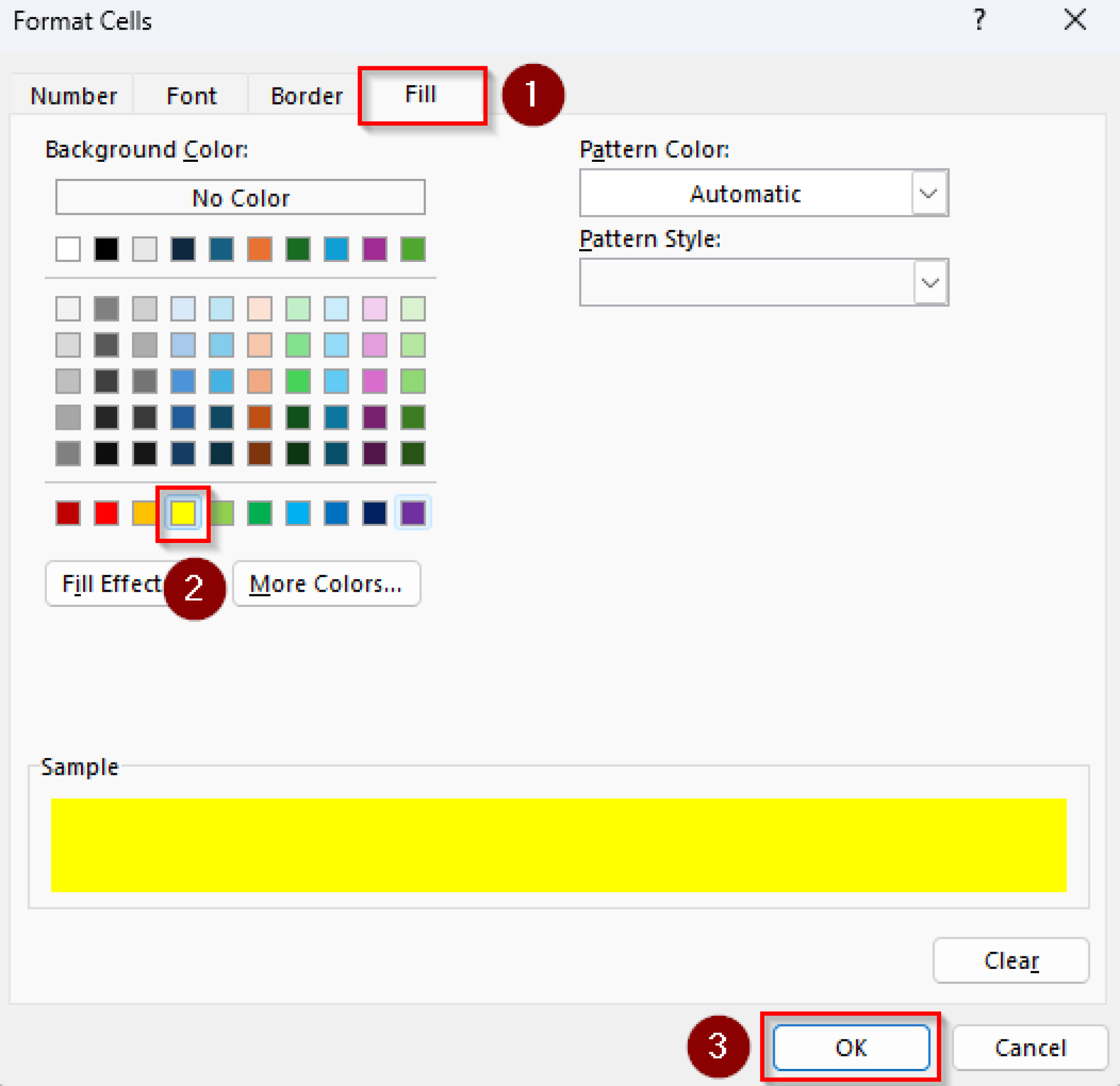Switch to the Font tab
1120x1086 pixels.
pos(191,95)
